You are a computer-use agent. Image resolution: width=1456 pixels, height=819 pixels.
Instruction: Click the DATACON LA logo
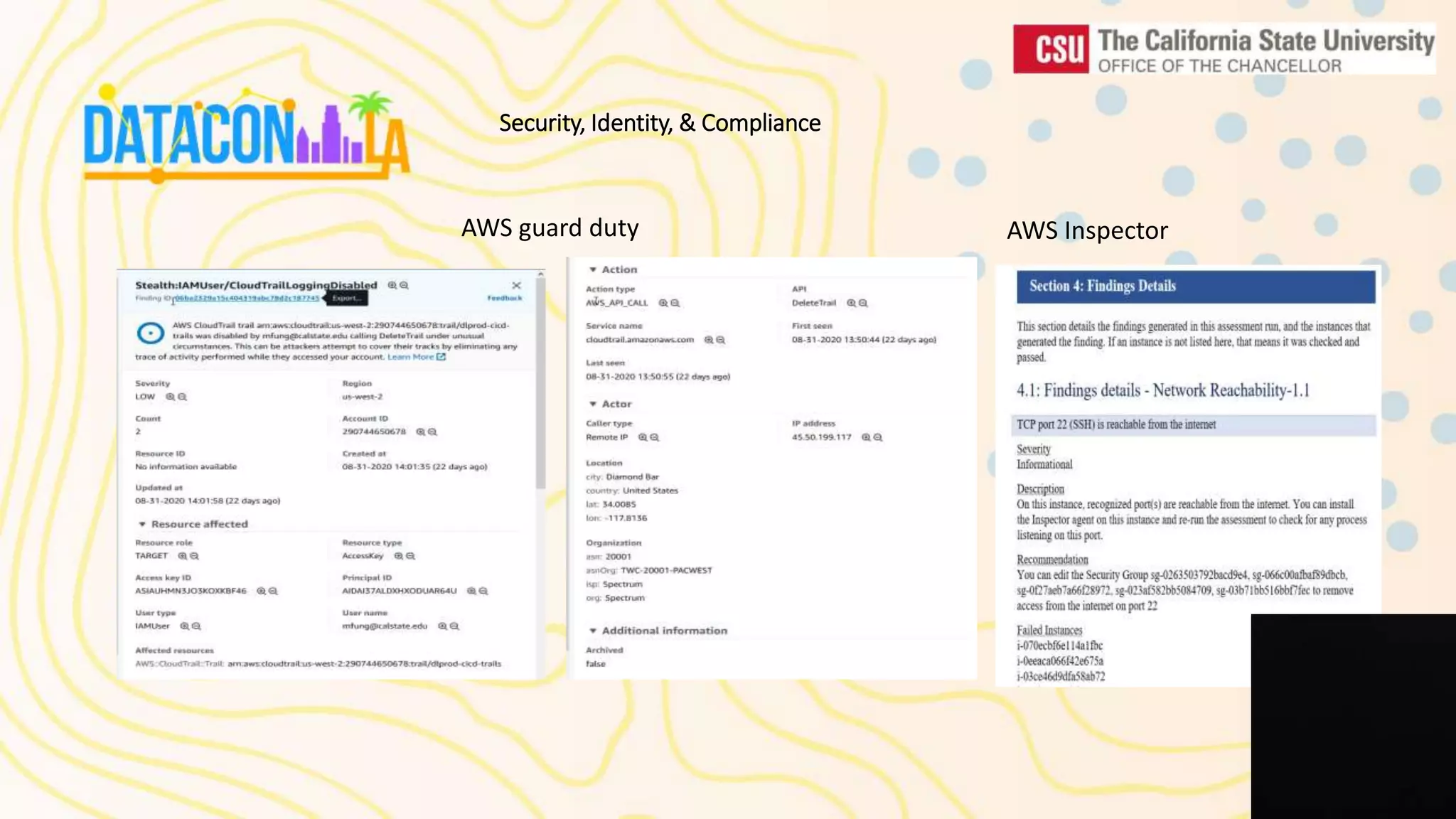pyautogui.click(x=247, y=135)
